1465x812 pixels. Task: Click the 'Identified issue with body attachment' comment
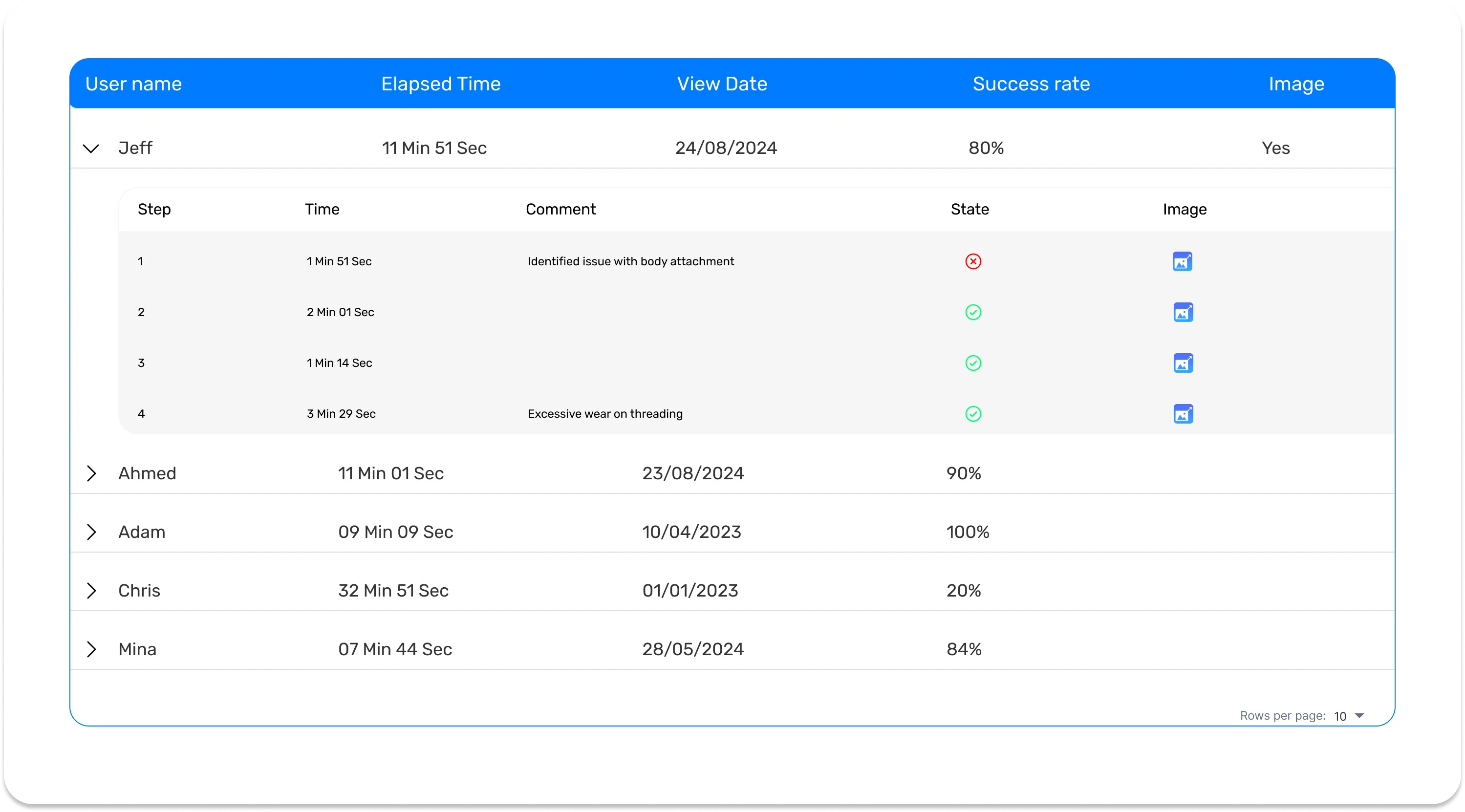631,261
